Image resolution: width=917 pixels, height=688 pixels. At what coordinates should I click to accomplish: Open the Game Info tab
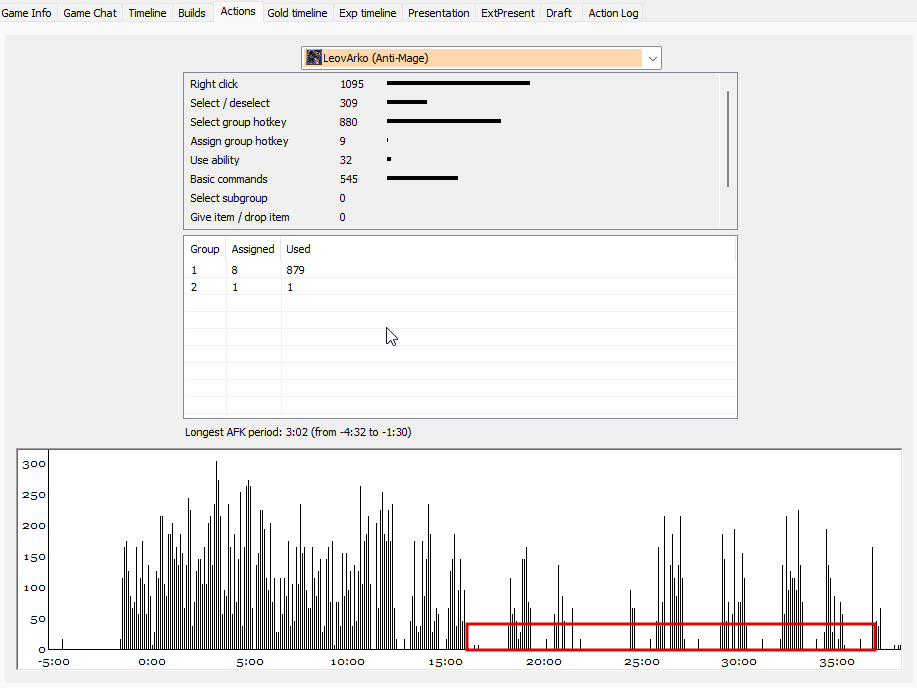click(26, 13)
